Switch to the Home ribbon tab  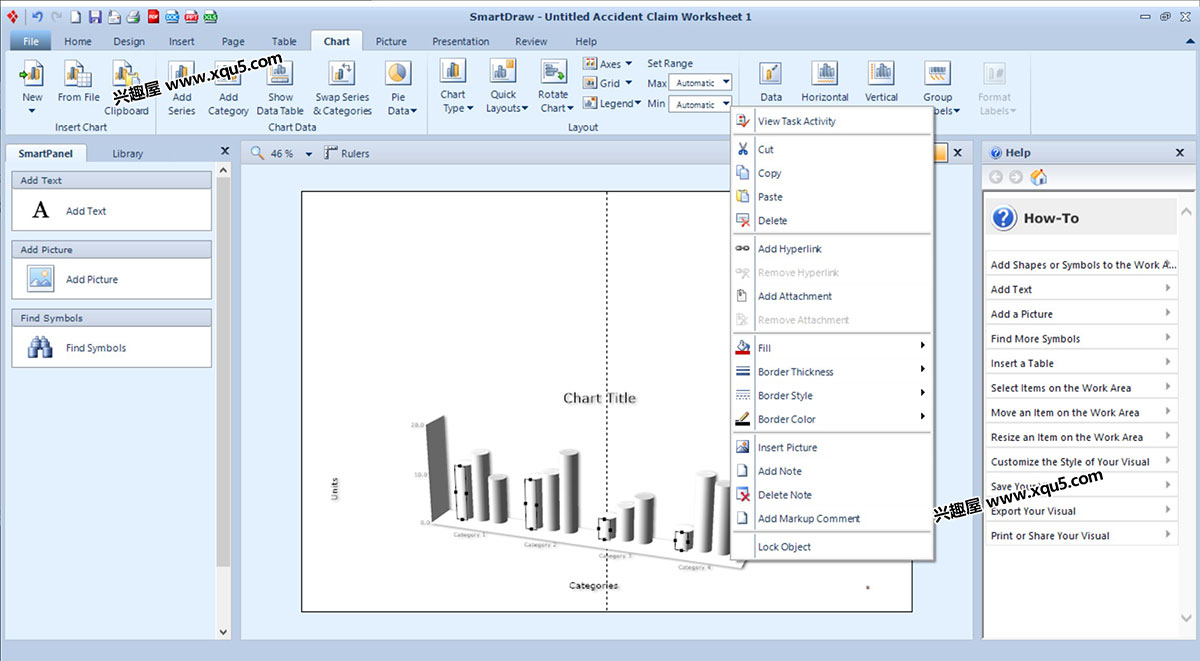pos(78,41)
